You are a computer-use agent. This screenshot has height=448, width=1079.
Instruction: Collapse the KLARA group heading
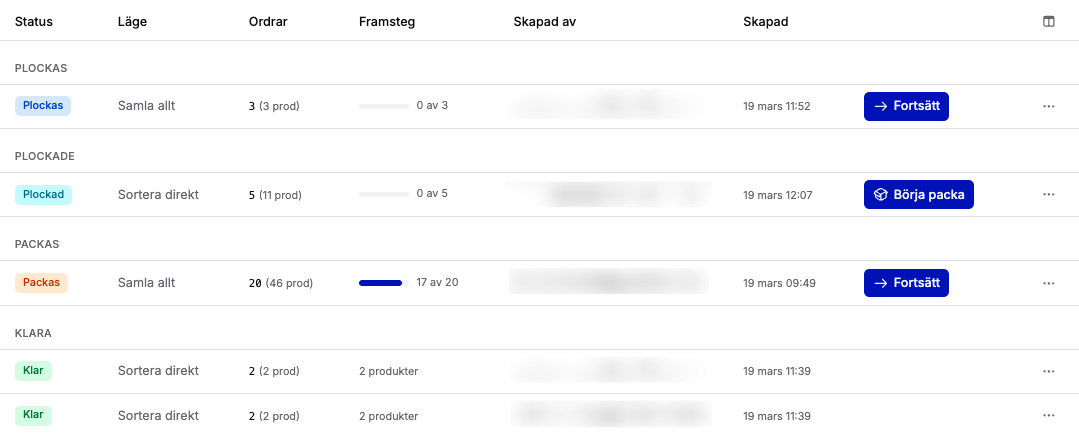coord(33,333)
